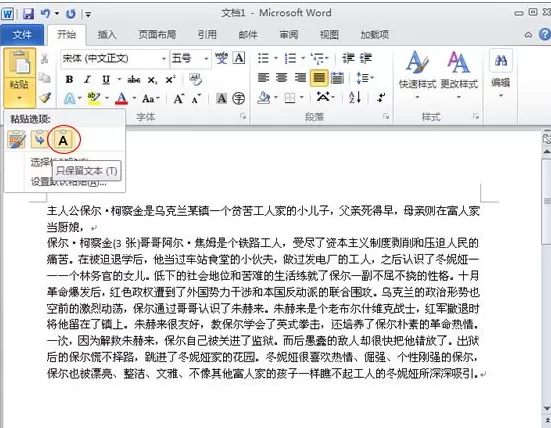The image size is (551, 428).
Task: Toggle Bold formatting
Action: [69, 79]
